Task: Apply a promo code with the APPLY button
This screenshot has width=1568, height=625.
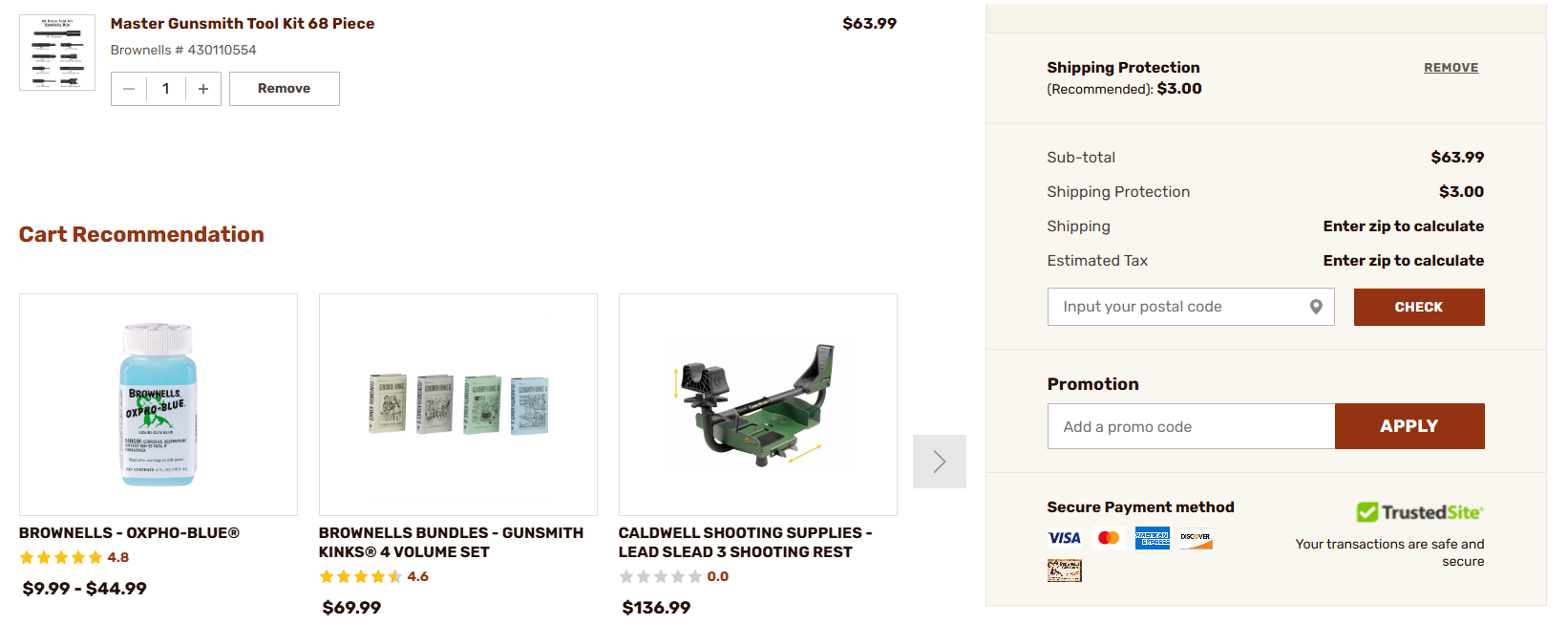Action: coord(1409,425)
